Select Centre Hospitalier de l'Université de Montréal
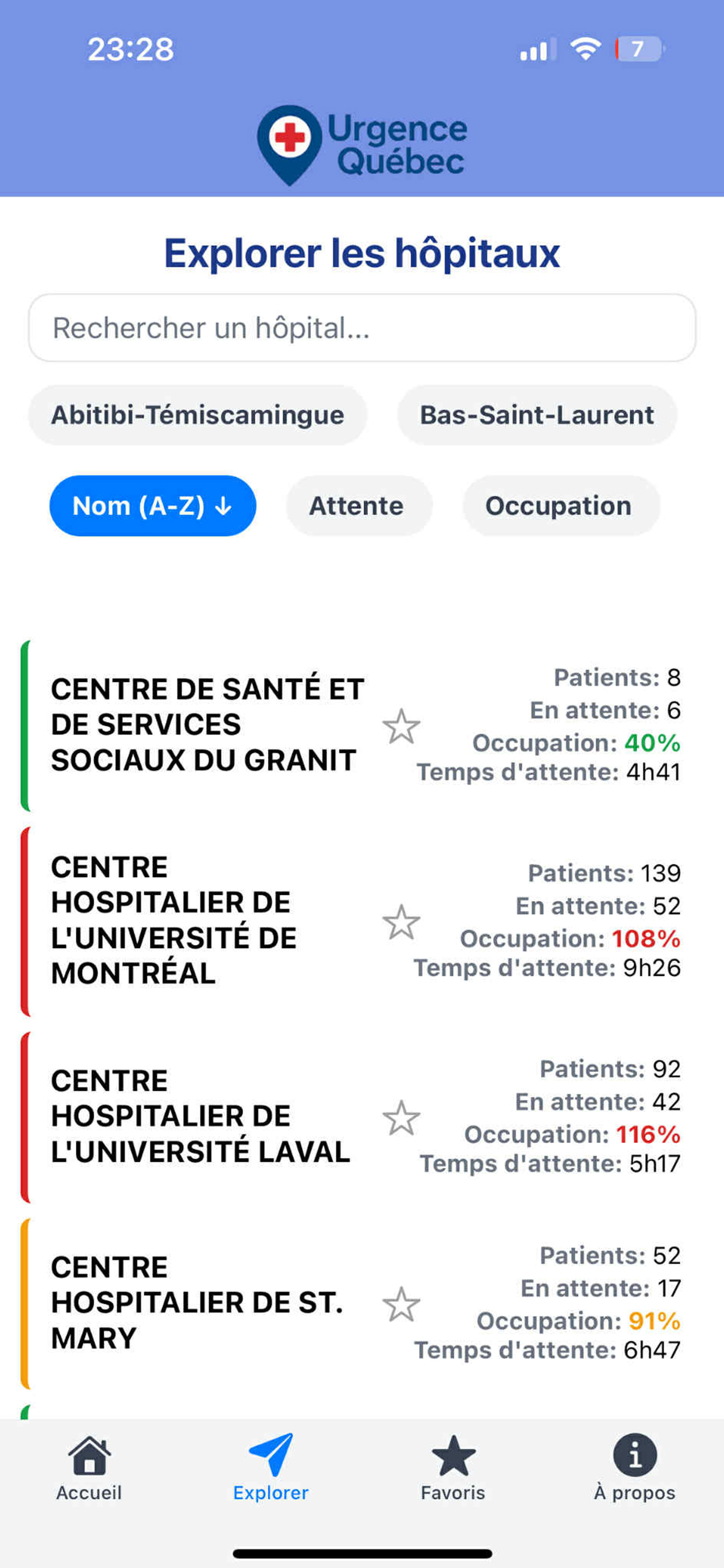 click(x=174, y=920)
